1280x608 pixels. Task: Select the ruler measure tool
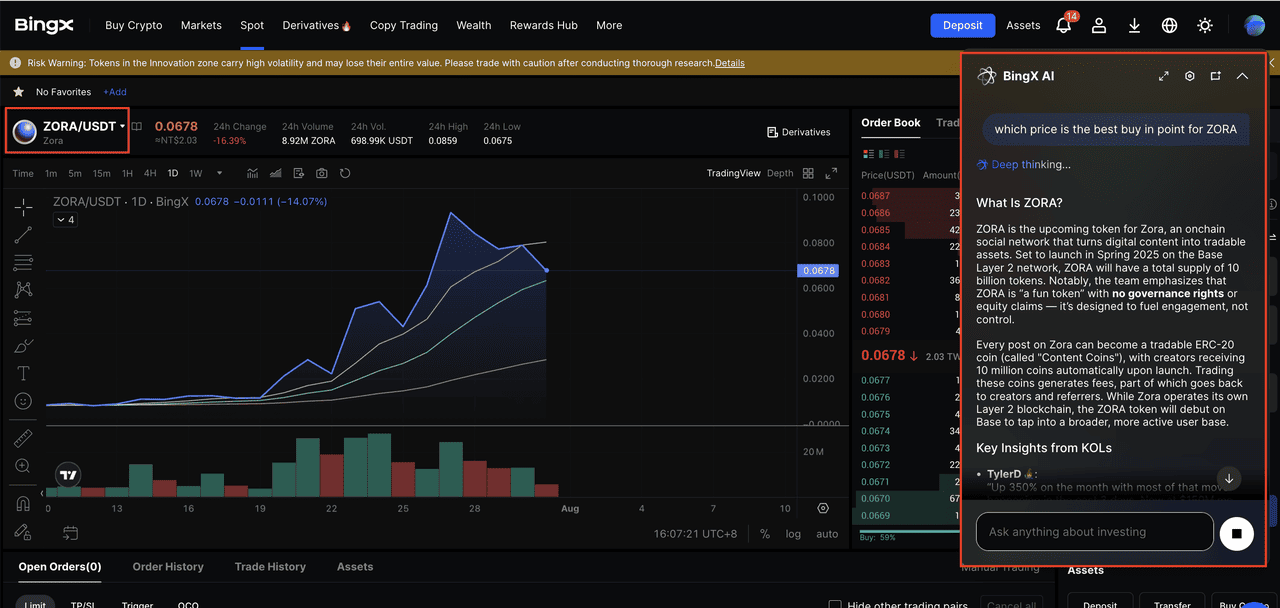point(23,439)
